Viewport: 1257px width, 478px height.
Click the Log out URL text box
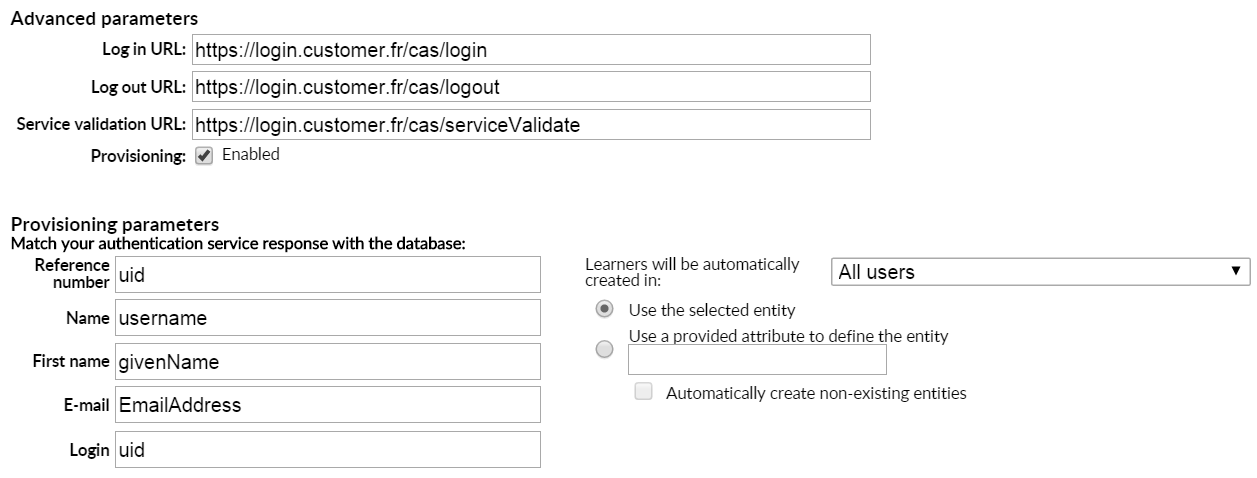pyautogui.click(x=530, y=87)
